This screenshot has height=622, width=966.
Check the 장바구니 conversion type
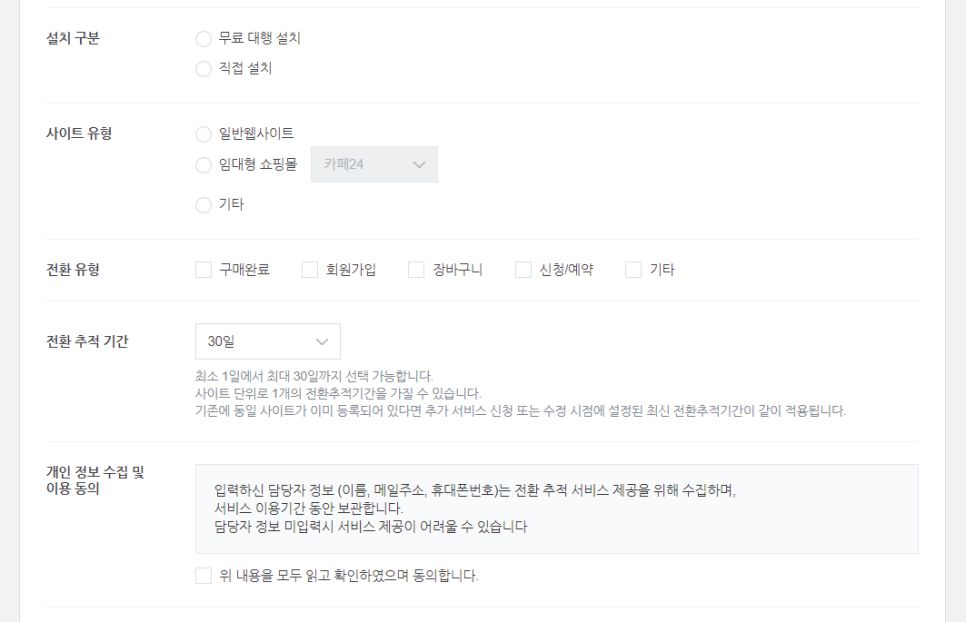coord(416,270)
